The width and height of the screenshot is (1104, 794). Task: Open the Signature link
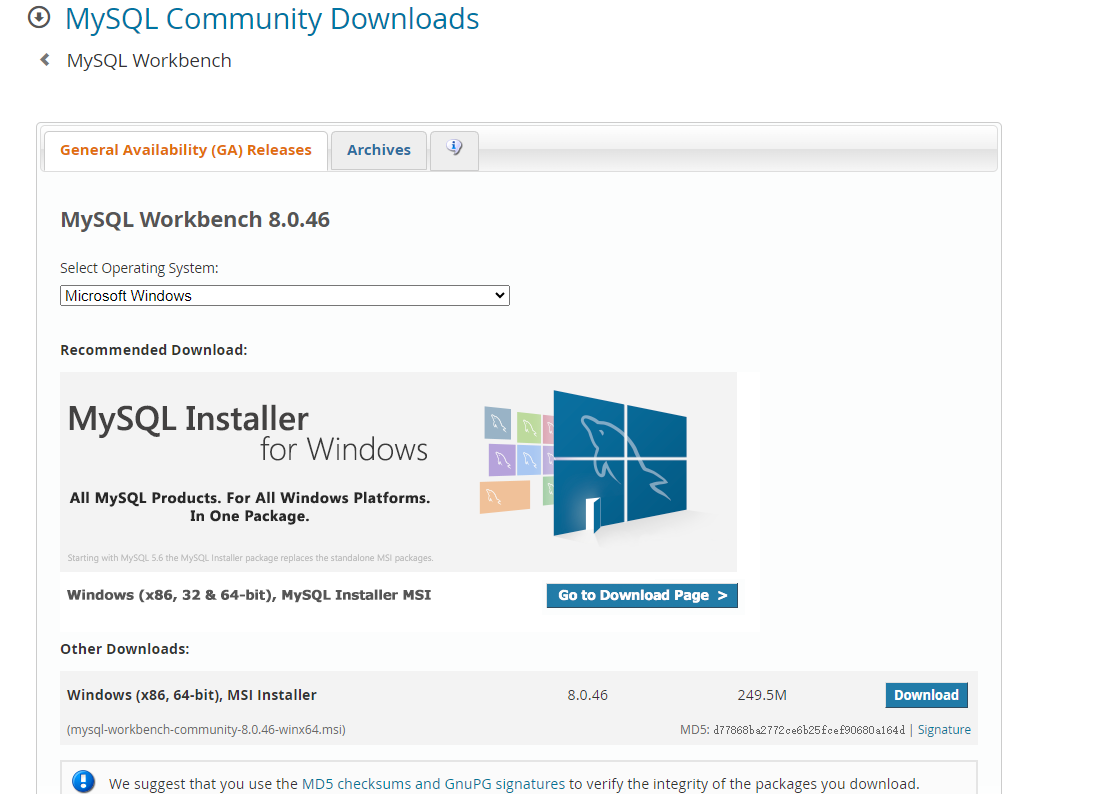944,730
